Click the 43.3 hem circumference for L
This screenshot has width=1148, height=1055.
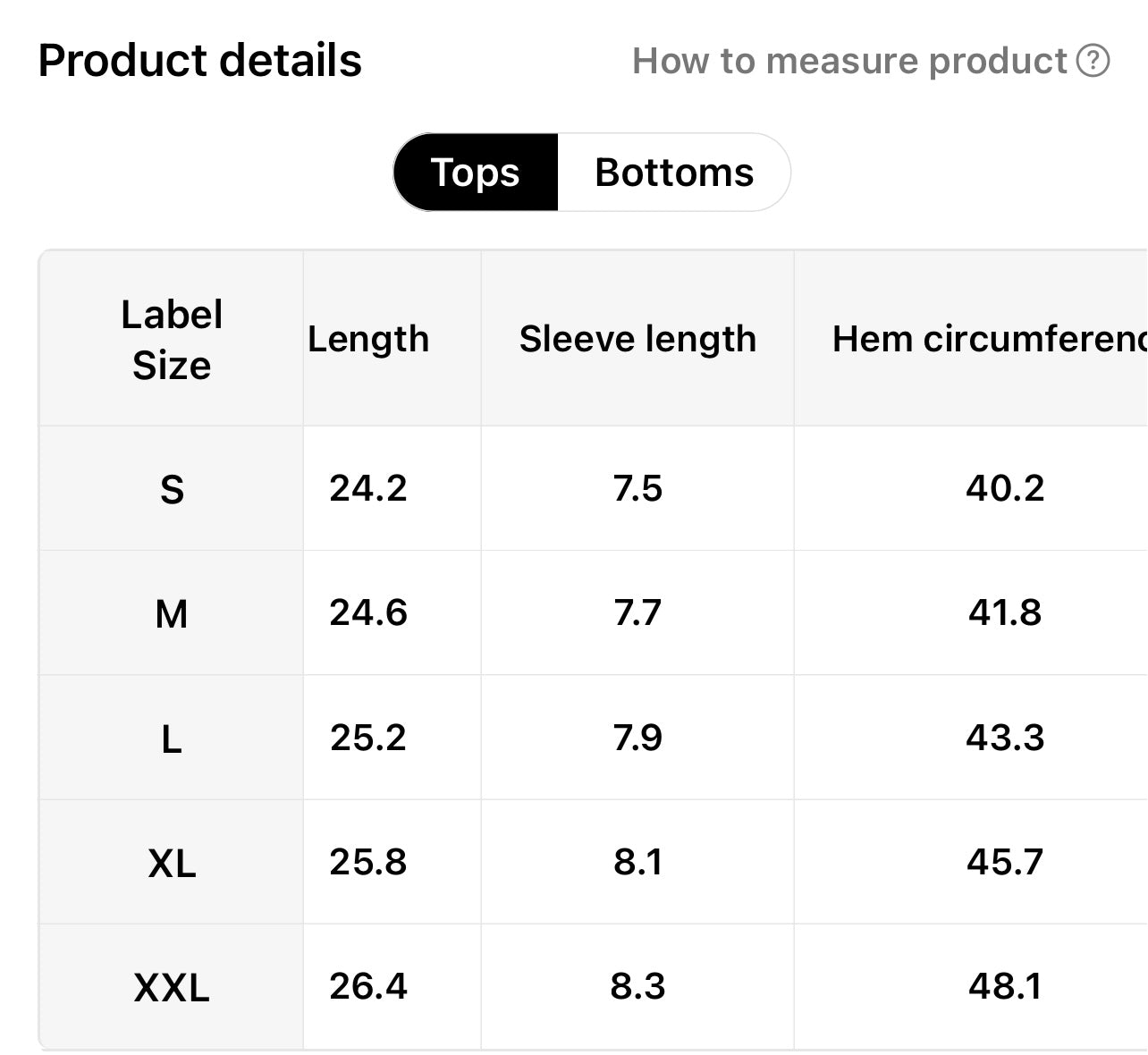[1005, 738]
